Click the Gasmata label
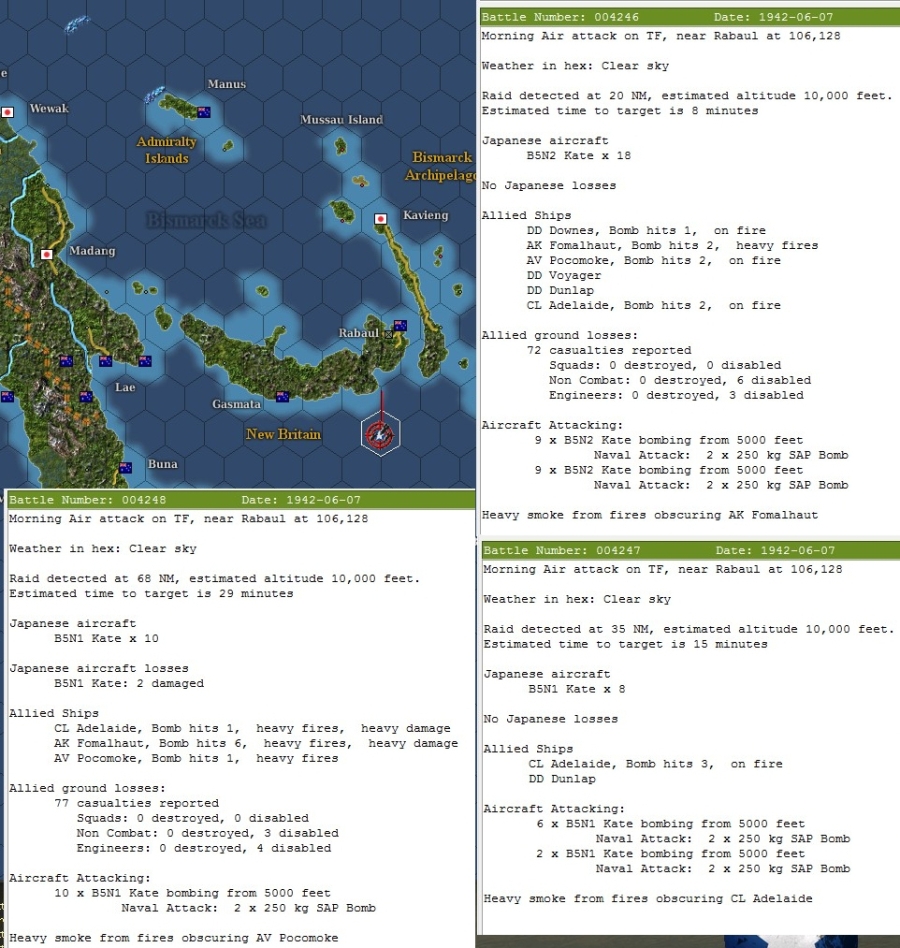 click(236, 404)
